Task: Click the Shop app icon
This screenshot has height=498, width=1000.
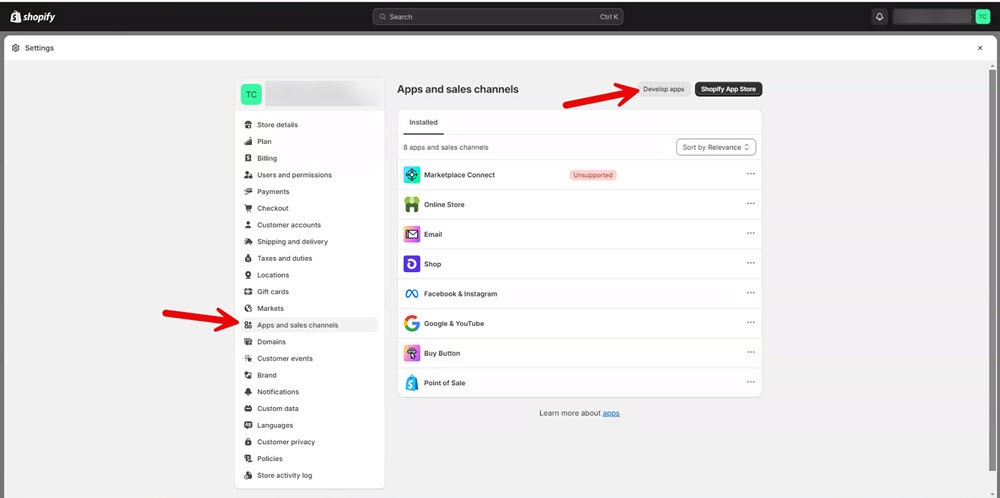Action: point(412,264)
